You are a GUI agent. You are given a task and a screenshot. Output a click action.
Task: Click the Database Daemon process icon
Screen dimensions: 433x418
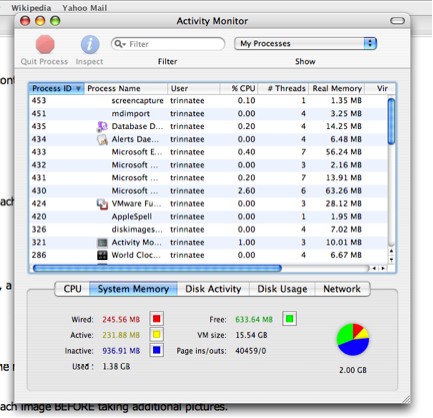[x=102, y=126]
